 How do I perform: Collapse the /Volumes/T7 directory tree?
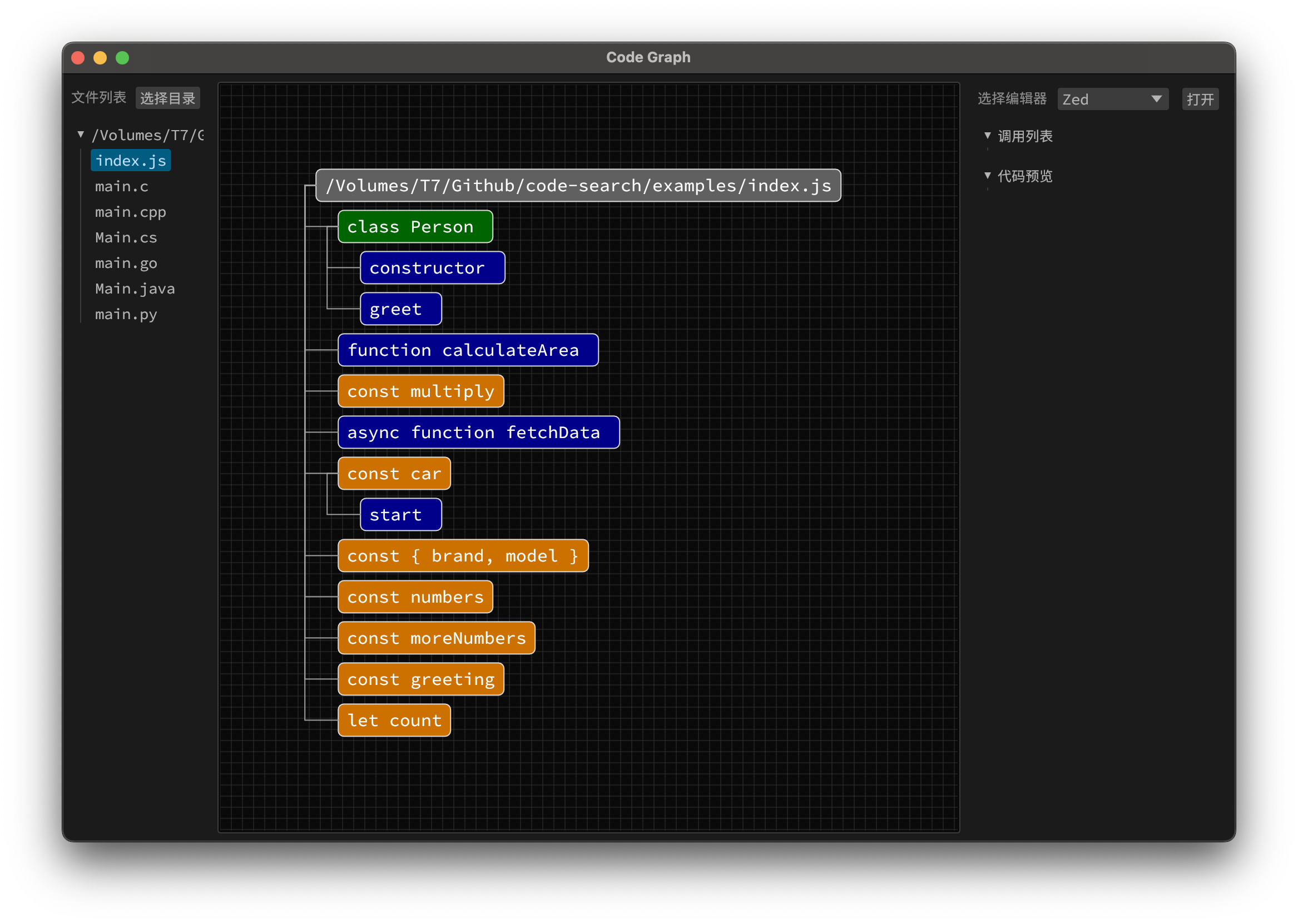tap(81, 135)
